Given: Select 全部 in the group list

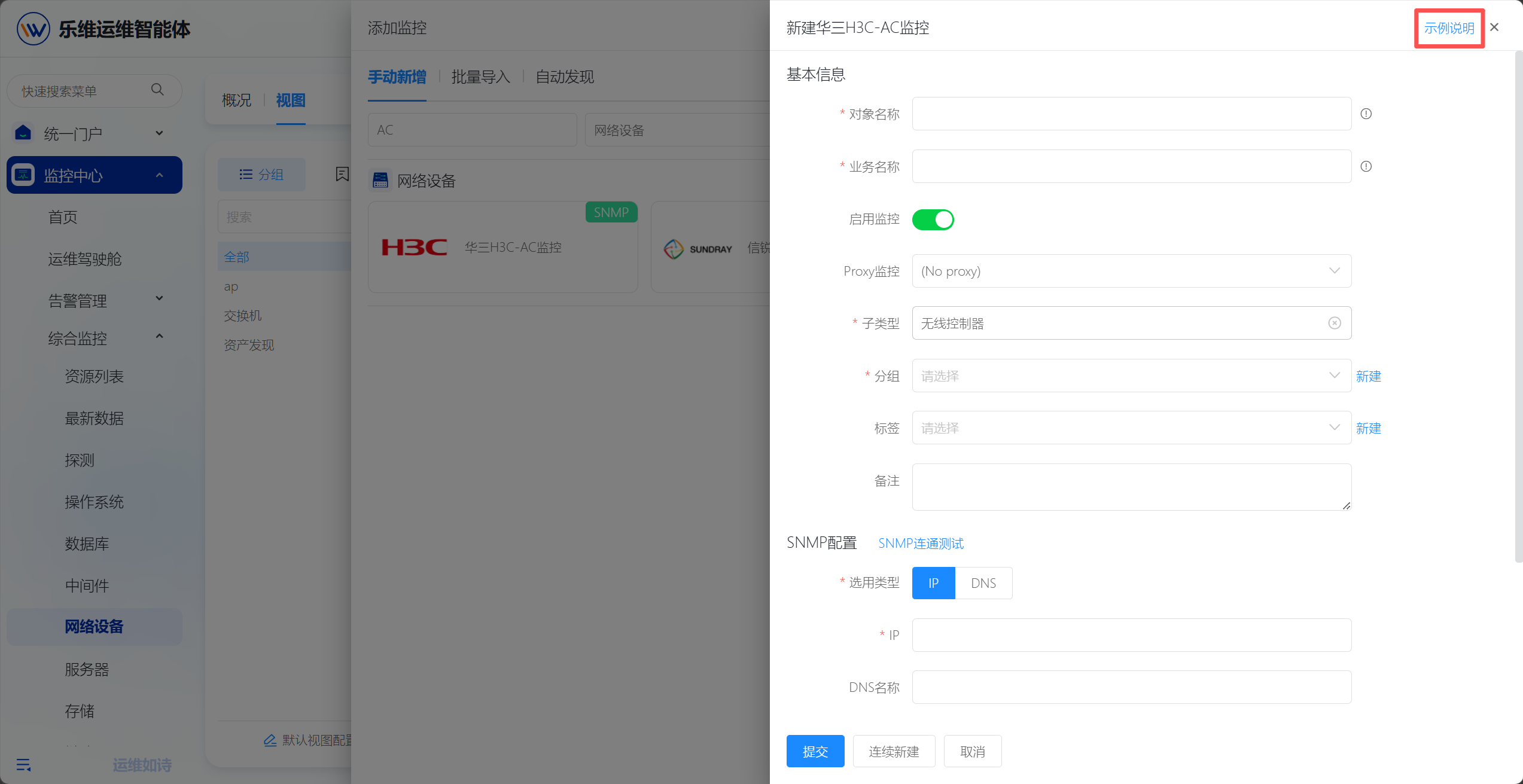Looking at the screenshot, I should click(x=284, y=257).
